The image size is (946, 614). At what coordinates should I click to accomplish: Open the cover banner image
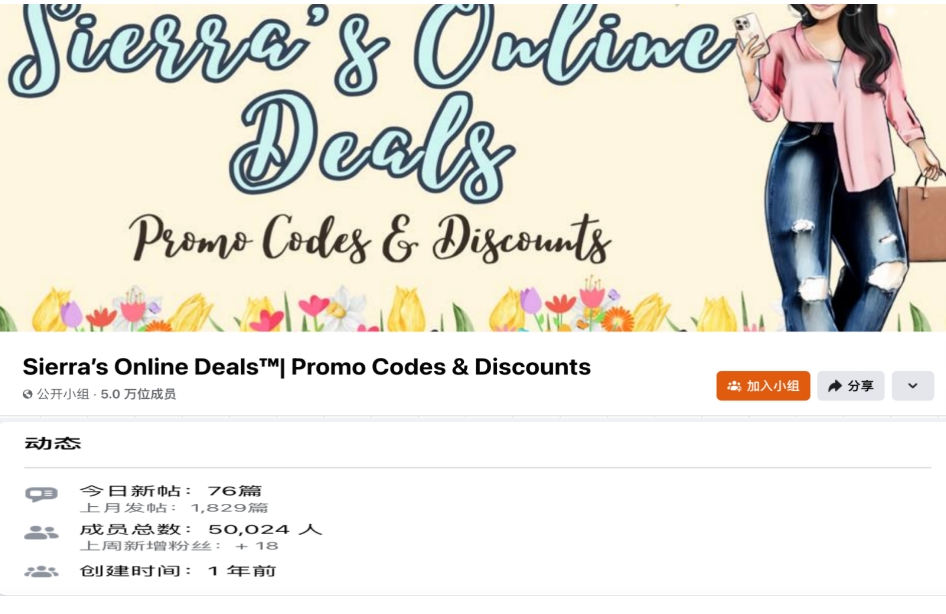[473, 168]
